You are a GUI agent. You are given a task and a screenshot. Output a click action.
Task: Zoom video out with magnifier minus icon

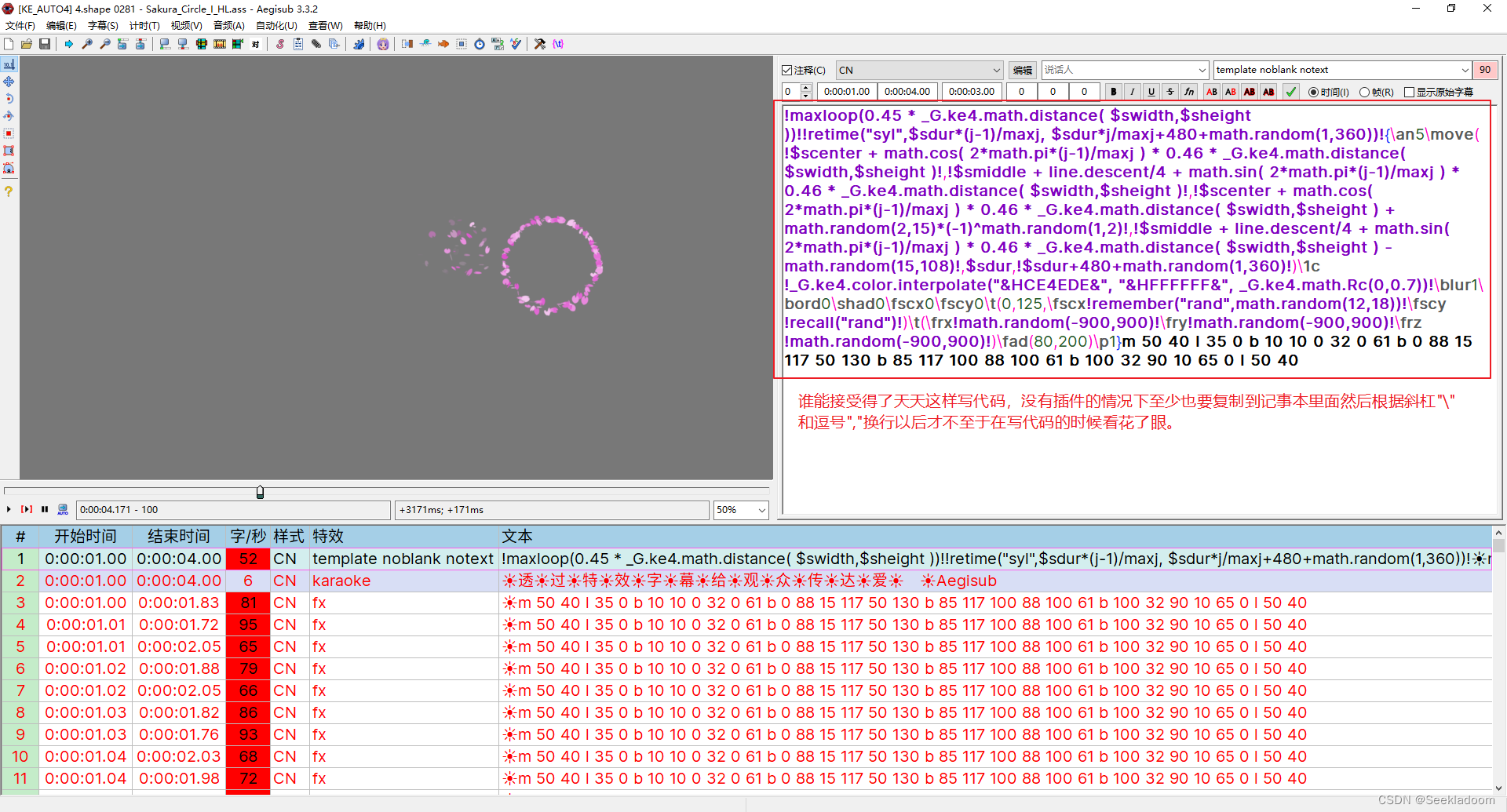pyautogui.click(x=105, y=44)
